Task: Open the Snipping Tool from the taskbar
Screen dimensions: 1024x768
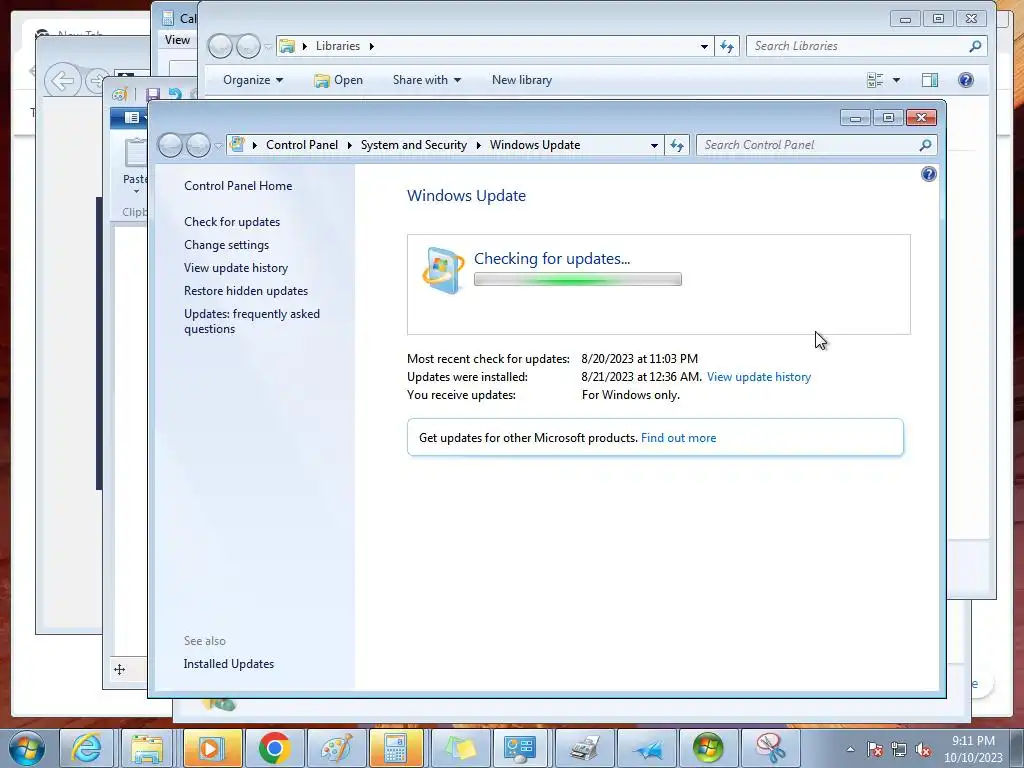Action: tap(770, 748)
